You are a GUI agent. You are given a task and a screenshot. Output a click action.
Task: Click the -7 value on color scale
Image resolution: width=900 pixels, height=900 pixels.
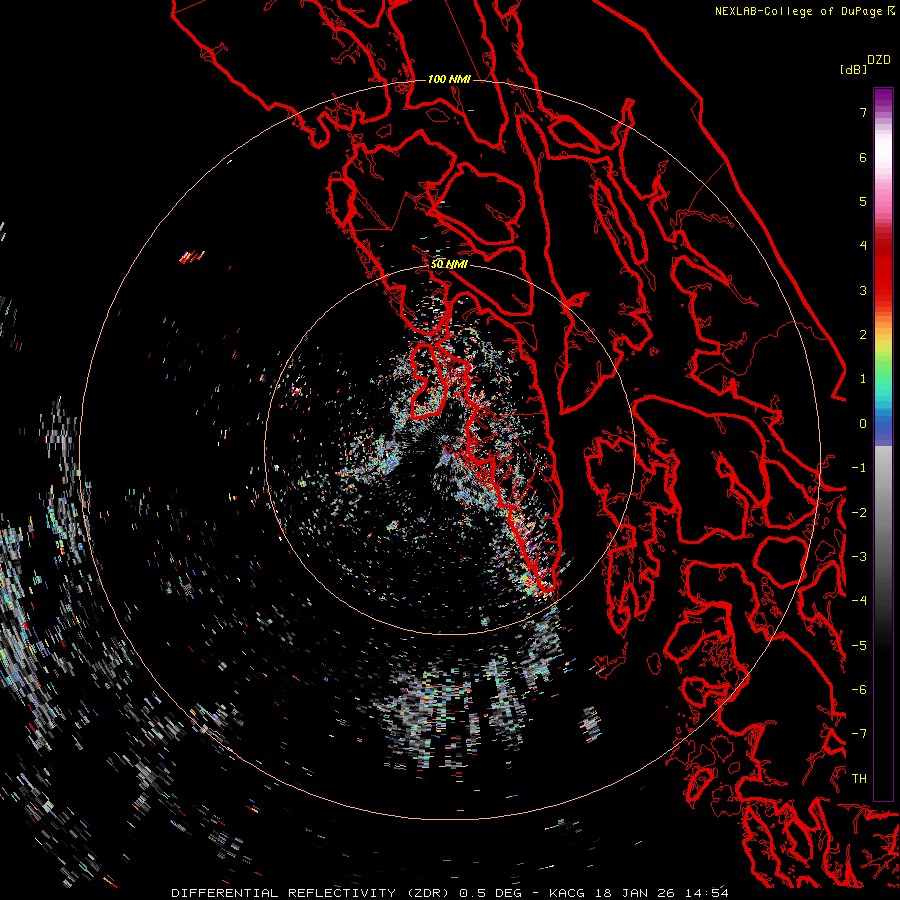(859, 734)
